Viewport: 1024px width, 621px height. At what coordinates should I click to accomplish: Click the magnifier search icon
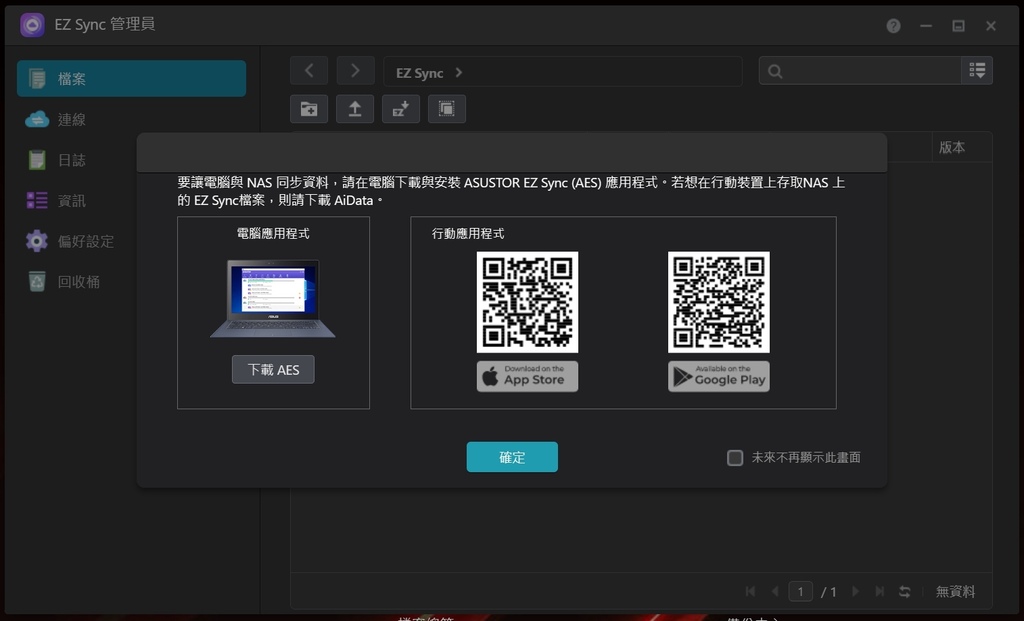point(775,71)
